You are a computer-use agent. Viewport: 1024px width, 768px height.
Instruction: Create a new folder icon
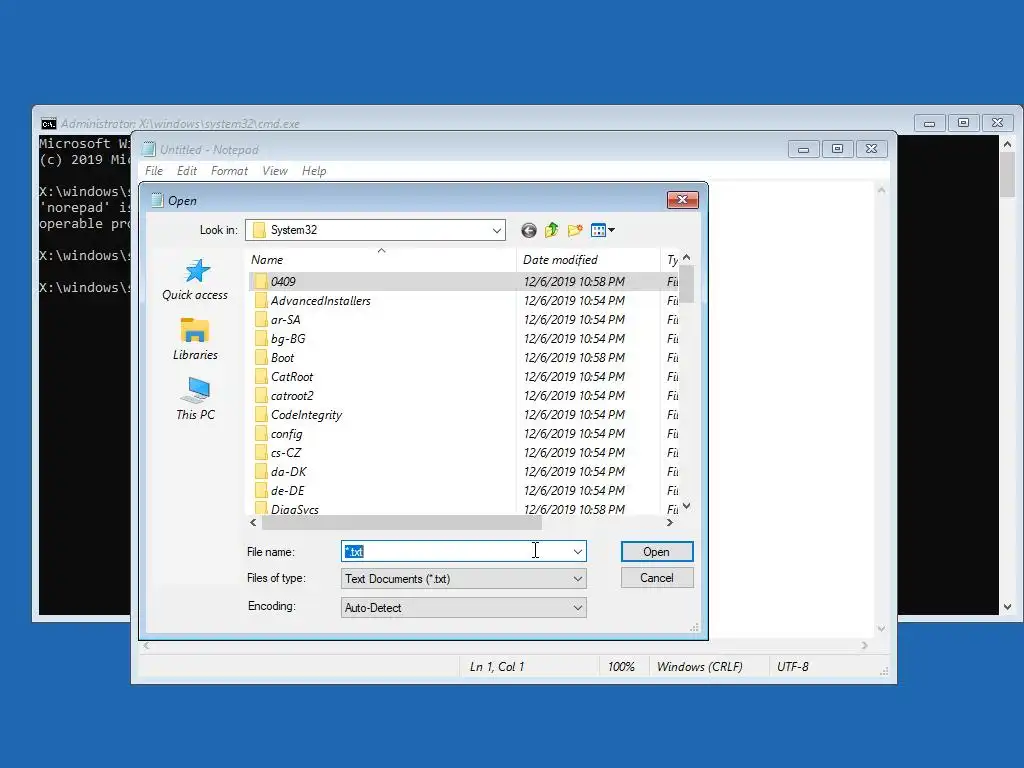[575, 230]
